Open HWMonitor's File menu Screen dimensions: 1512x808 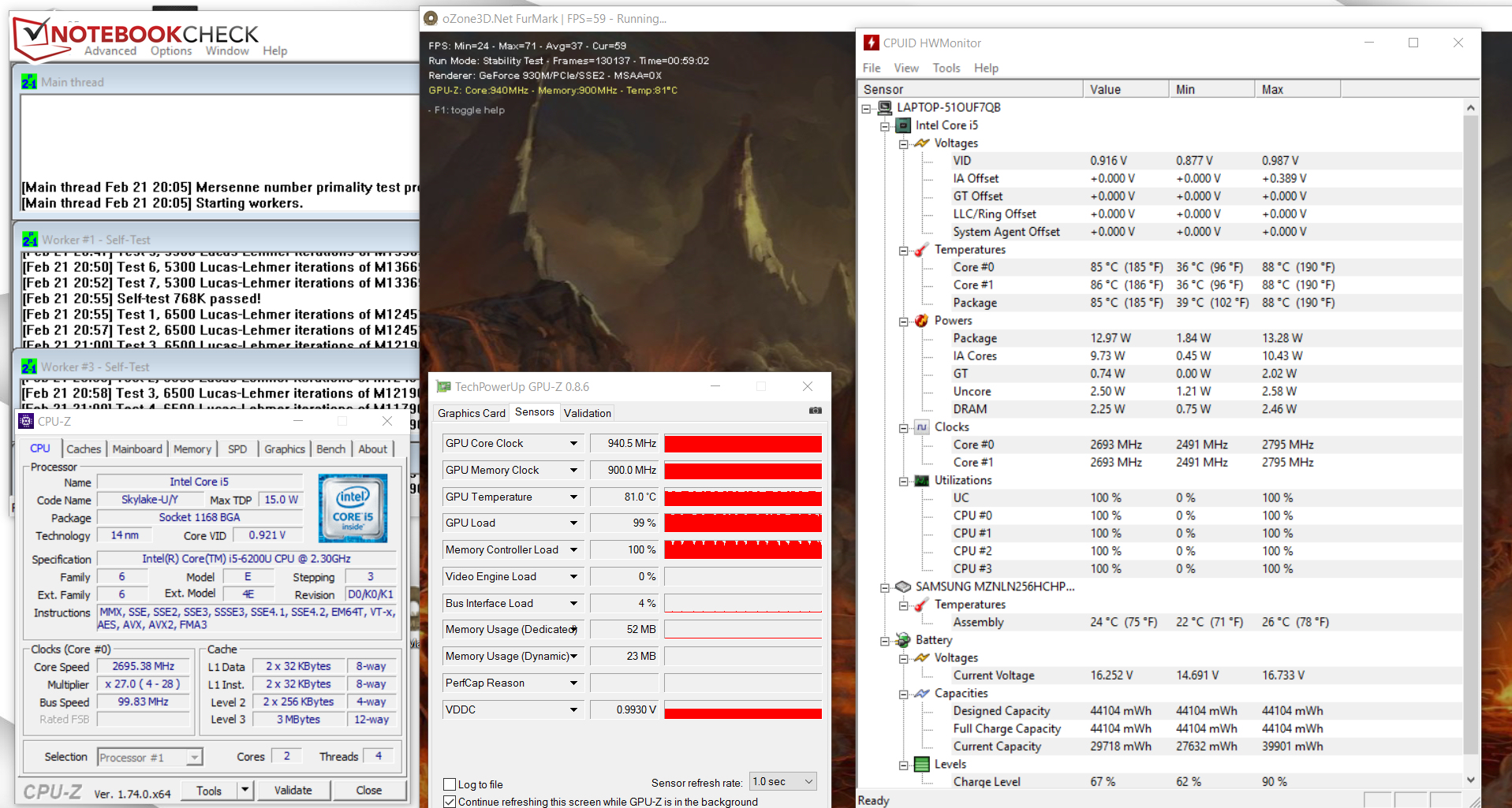click(x=872, y=68)
